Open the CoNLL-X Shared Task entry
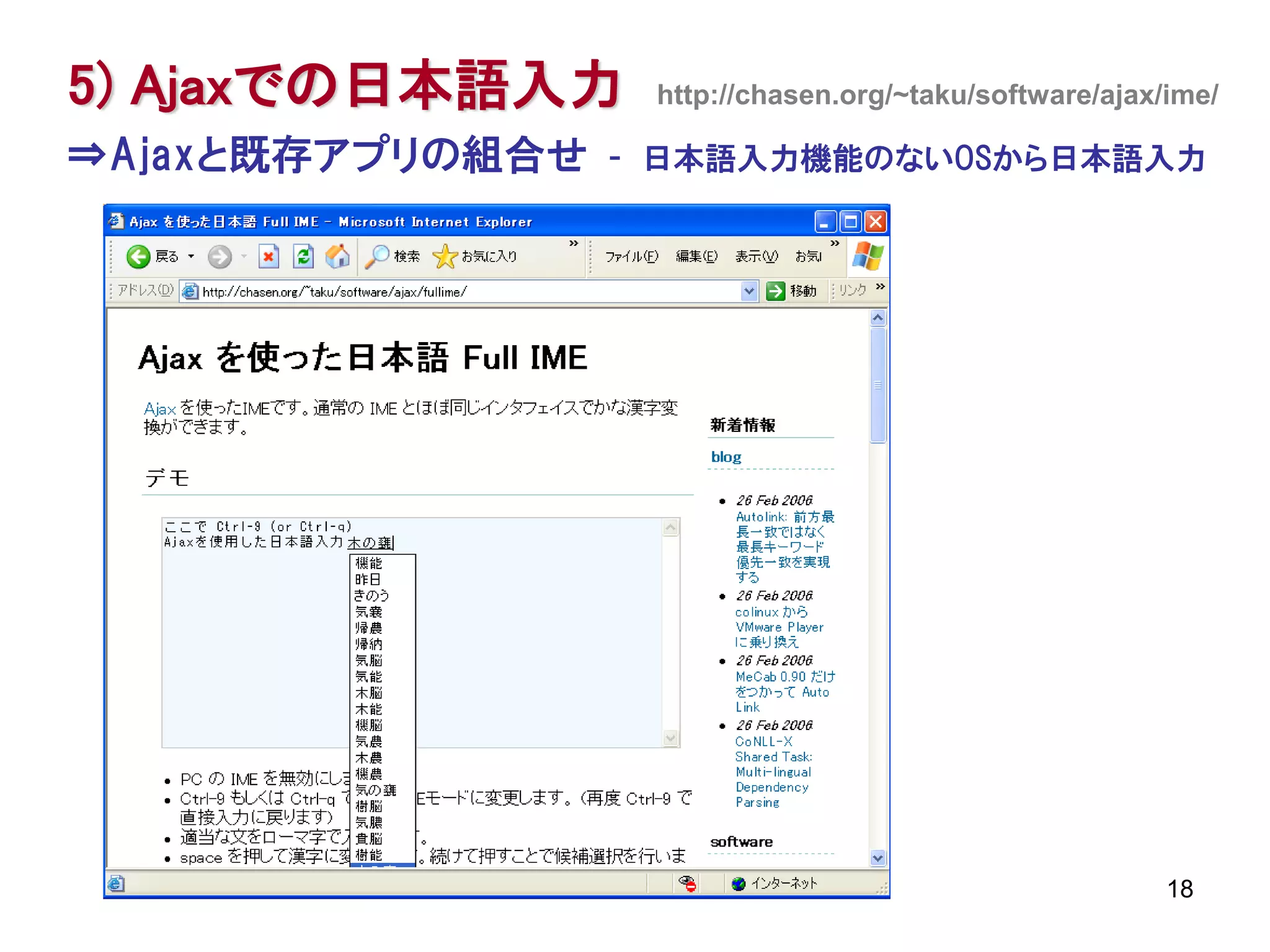Image resolution: width=1270 pixels, height=952 pixels. (x=774, y=772)
